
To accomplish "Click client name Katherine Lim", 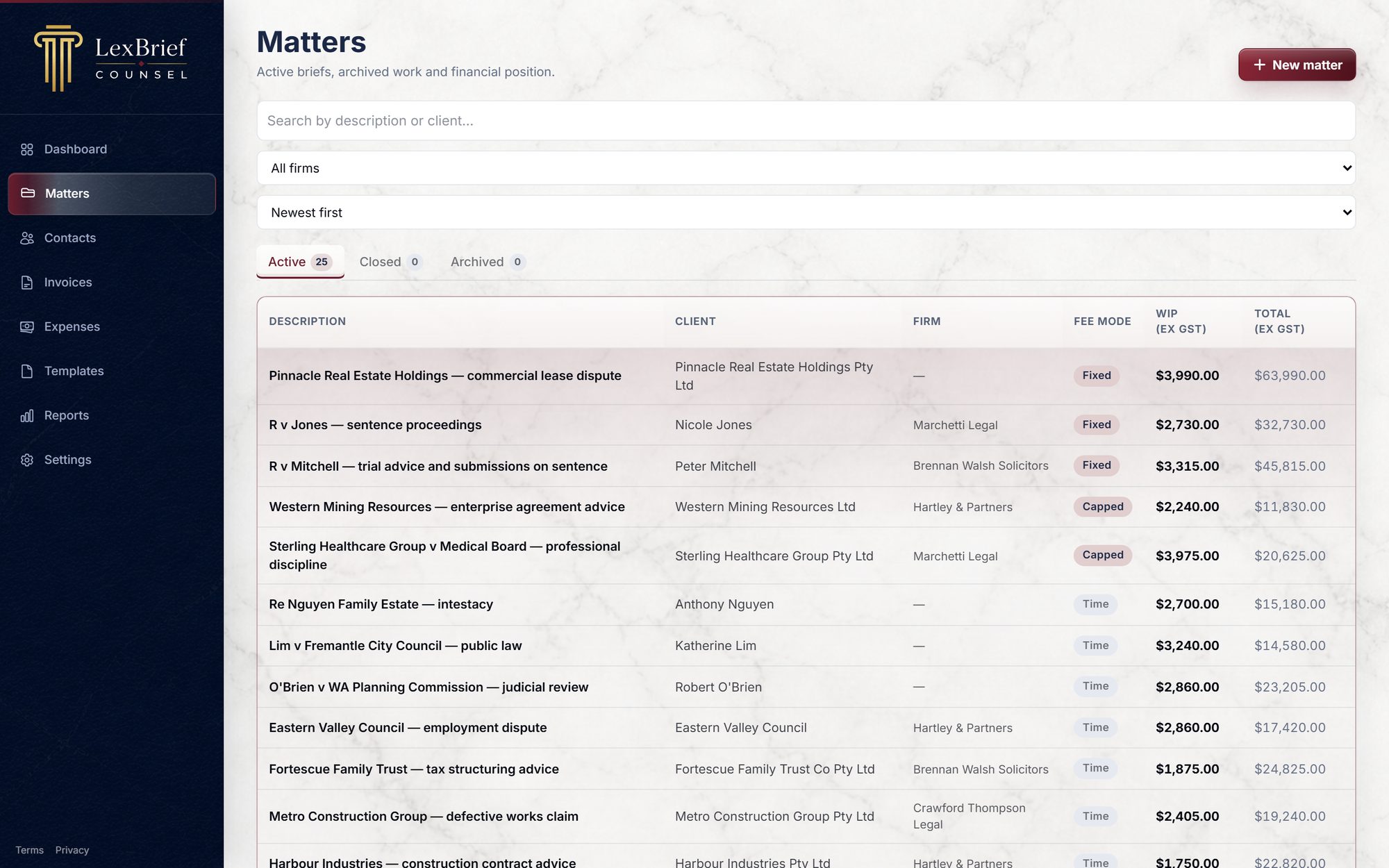I will 715,646.
